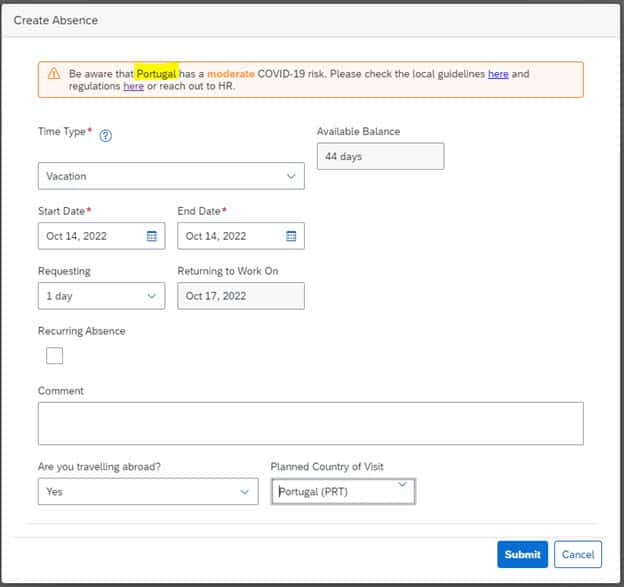The width and height of the screenshot is (624, 587).
Task: Click into the Comment text box
Action: pos(311,423)
